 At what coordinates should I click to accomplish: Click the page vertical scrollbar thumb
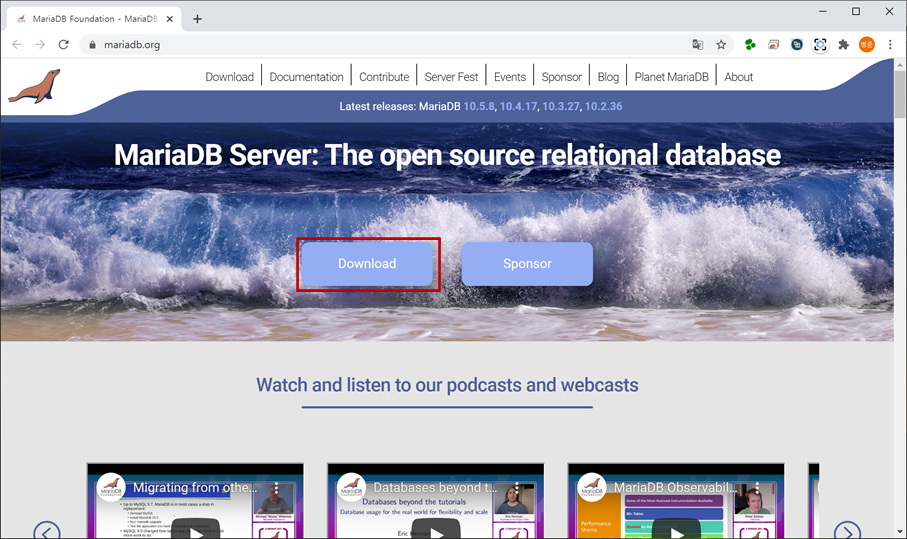pos(900,95)
